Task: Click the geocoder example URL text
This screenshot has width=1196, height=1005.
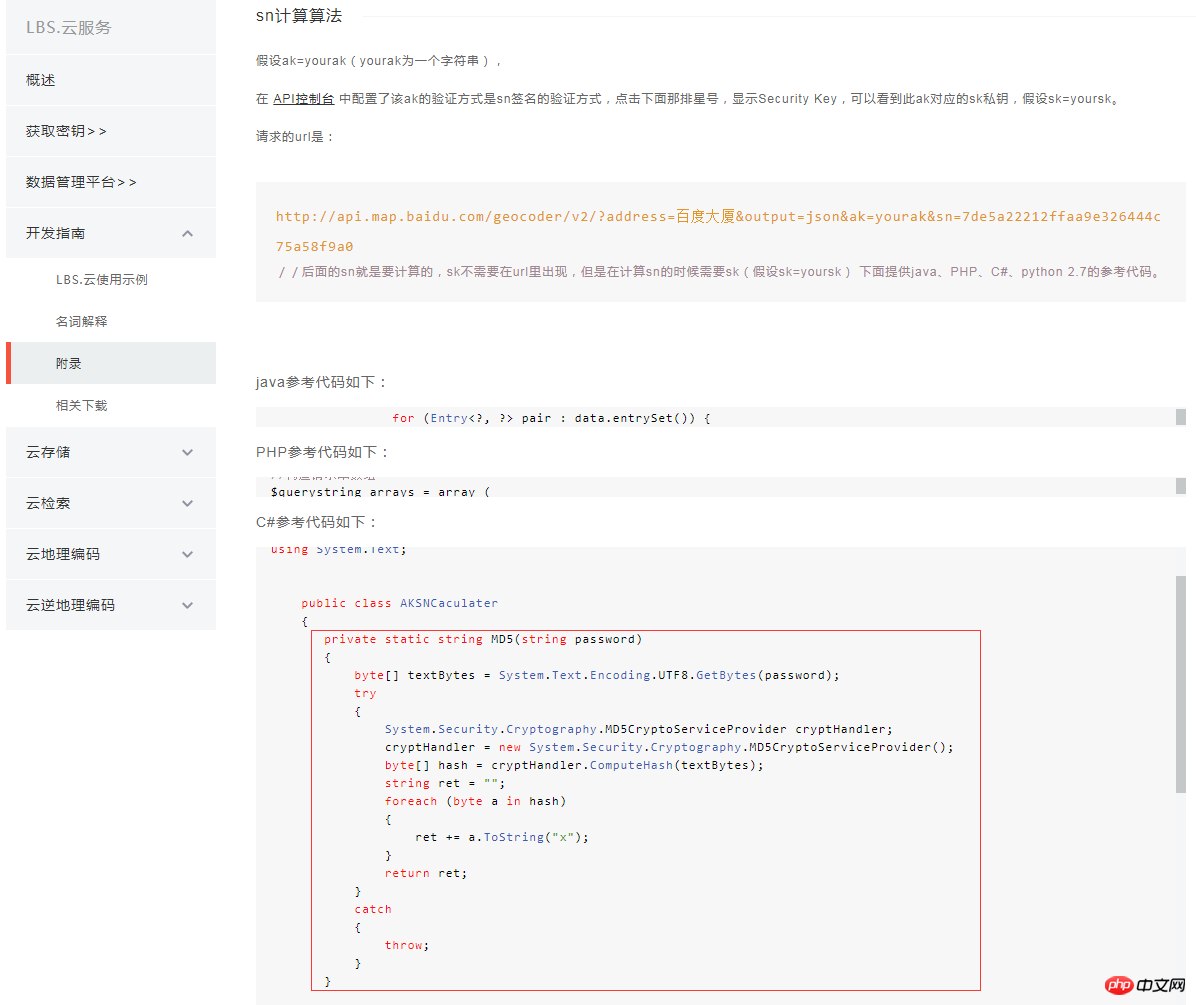Action: point(718,231)
